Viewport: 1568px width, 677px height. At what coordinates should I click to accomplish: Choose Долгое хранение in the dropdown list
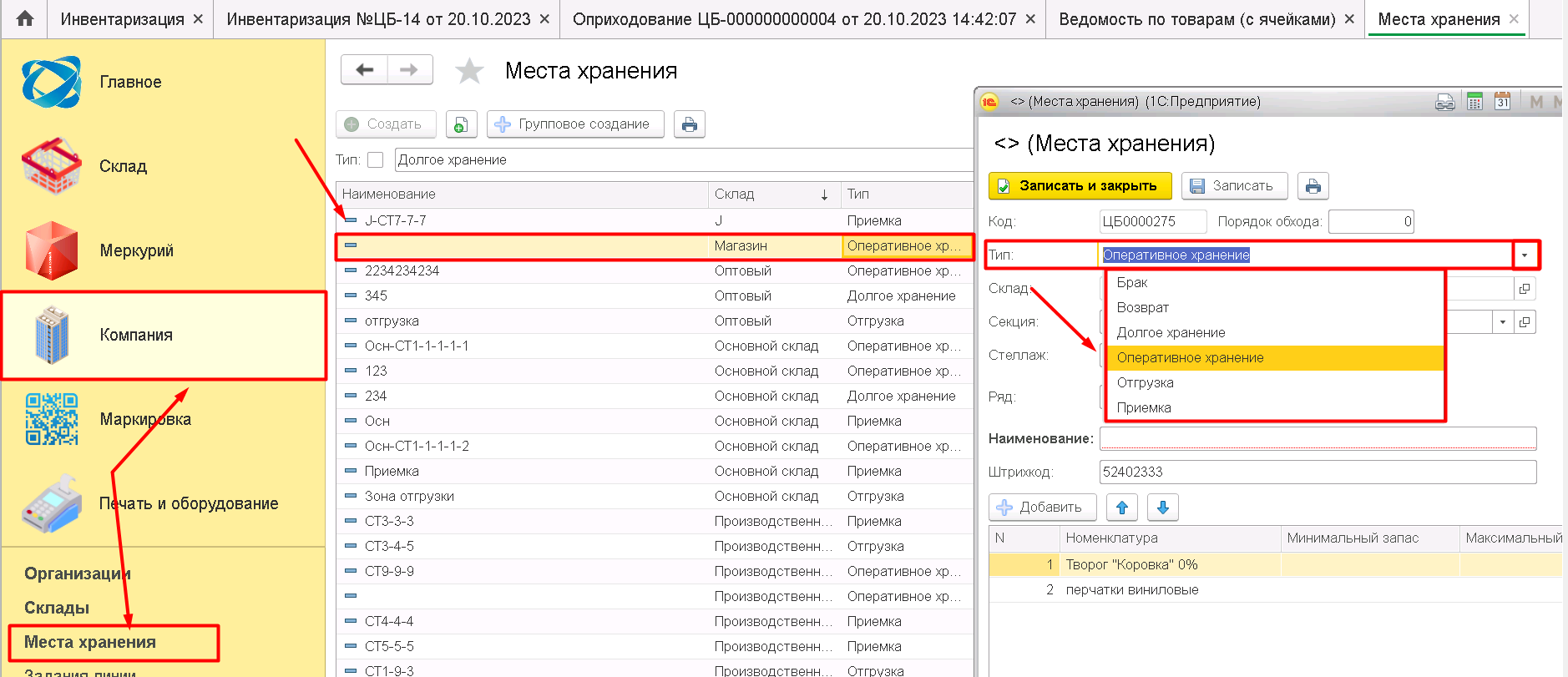pos(1275,333)
